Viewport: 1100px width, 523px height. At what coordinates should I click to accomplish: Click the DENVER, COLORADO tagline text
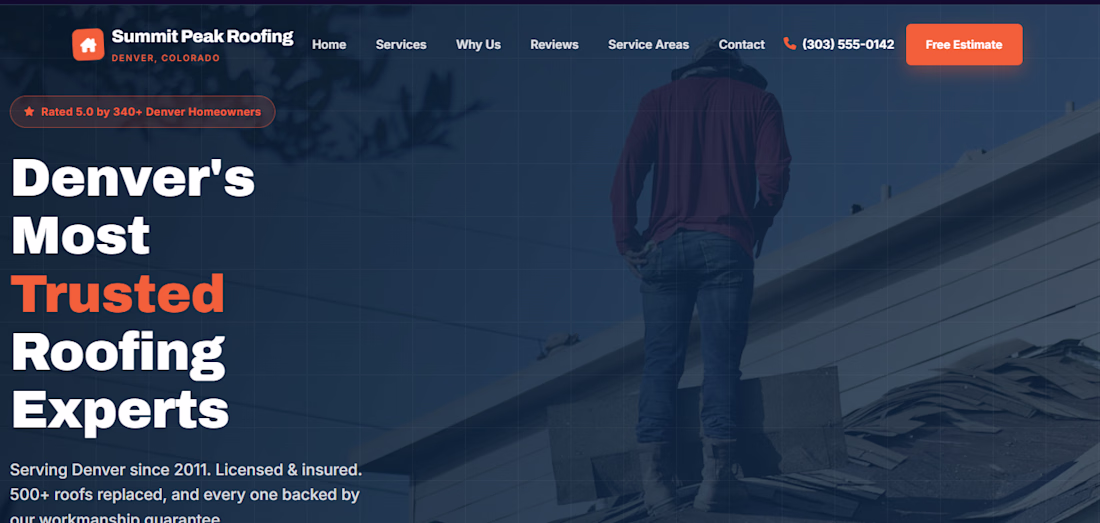(x=166, y=58)
